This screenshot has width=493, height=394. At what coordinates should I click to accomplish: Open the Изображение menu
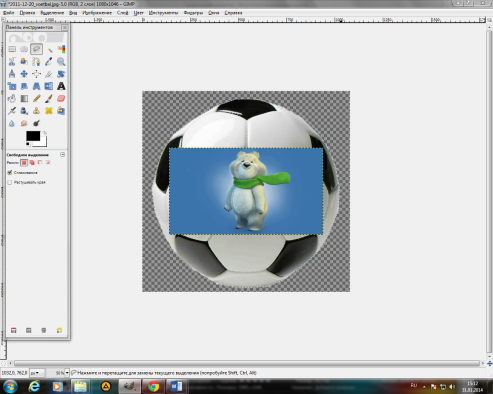pyautogui.click(x=97, y=13)
